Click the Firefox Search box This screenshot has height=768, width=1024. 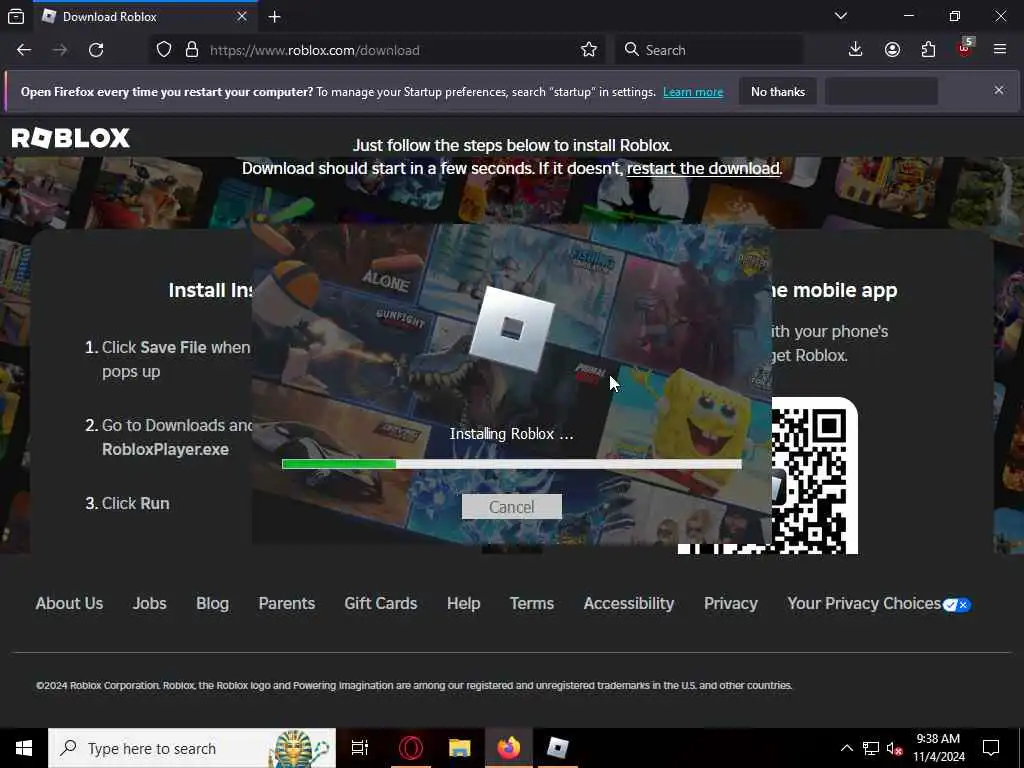click(709, 50)
